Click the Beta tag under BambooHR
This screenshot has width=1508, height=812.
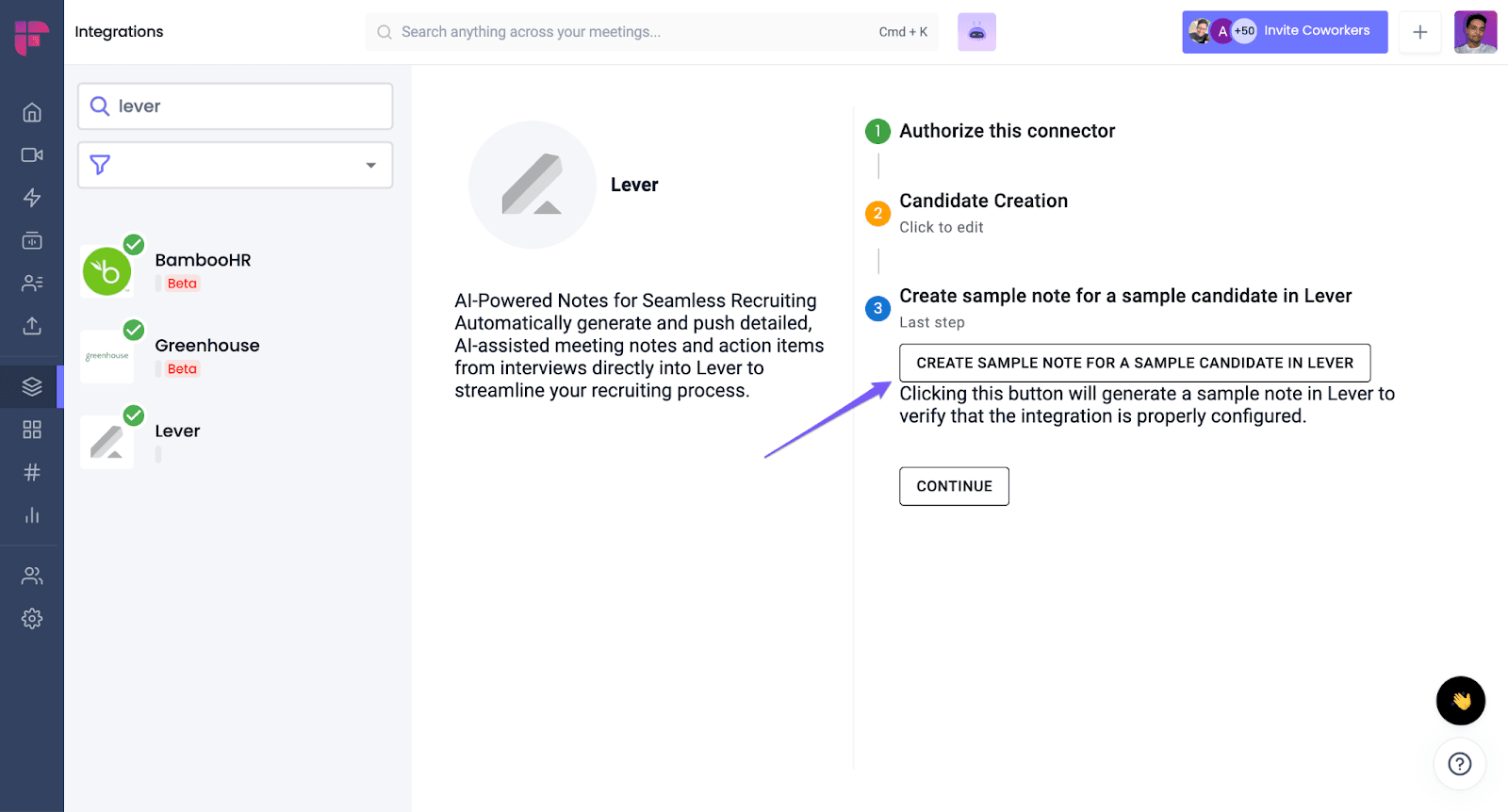point(182,284)
